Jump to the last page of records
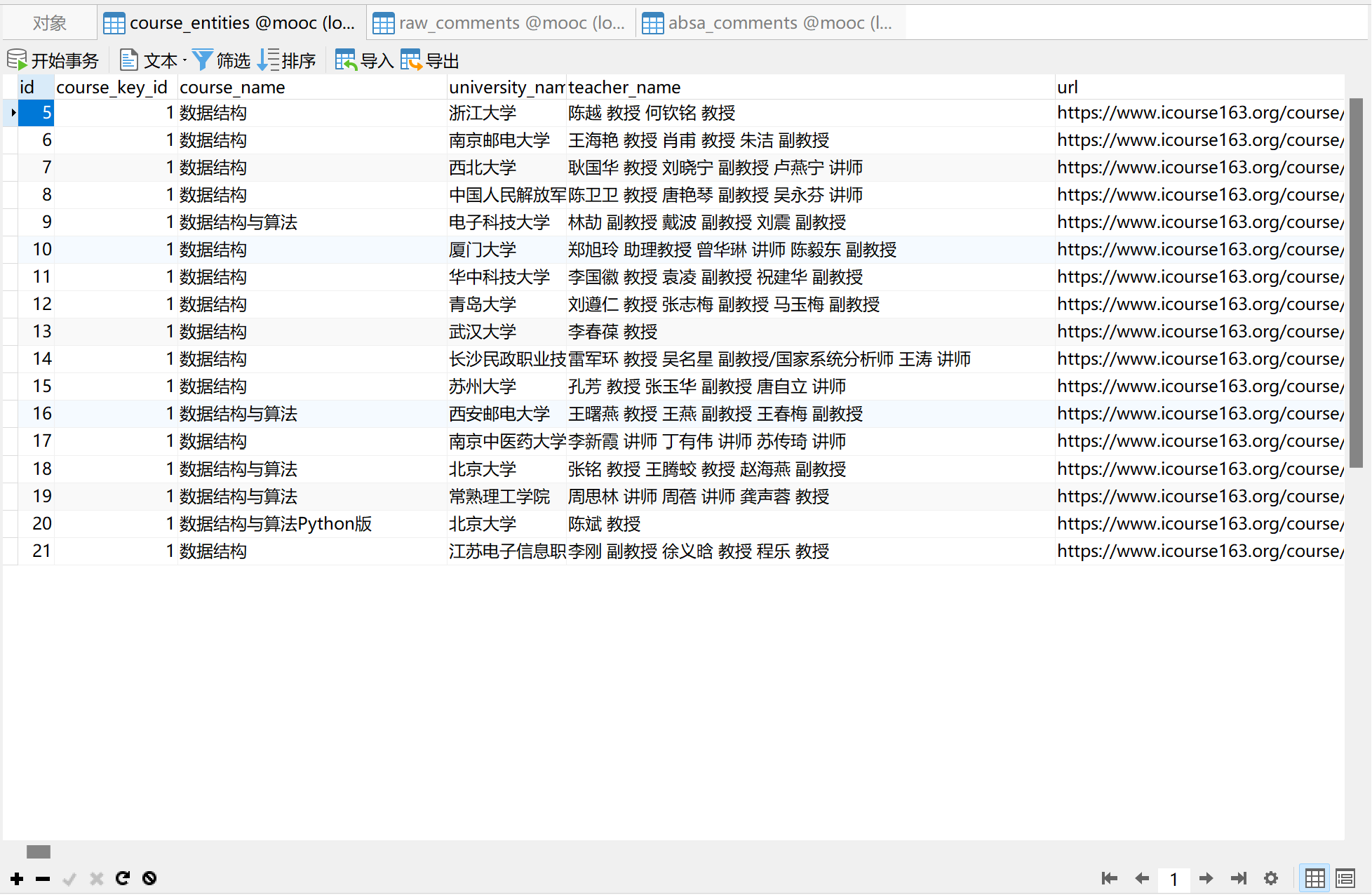Screen dimensions: 1372x895 tap(1239, 878)
